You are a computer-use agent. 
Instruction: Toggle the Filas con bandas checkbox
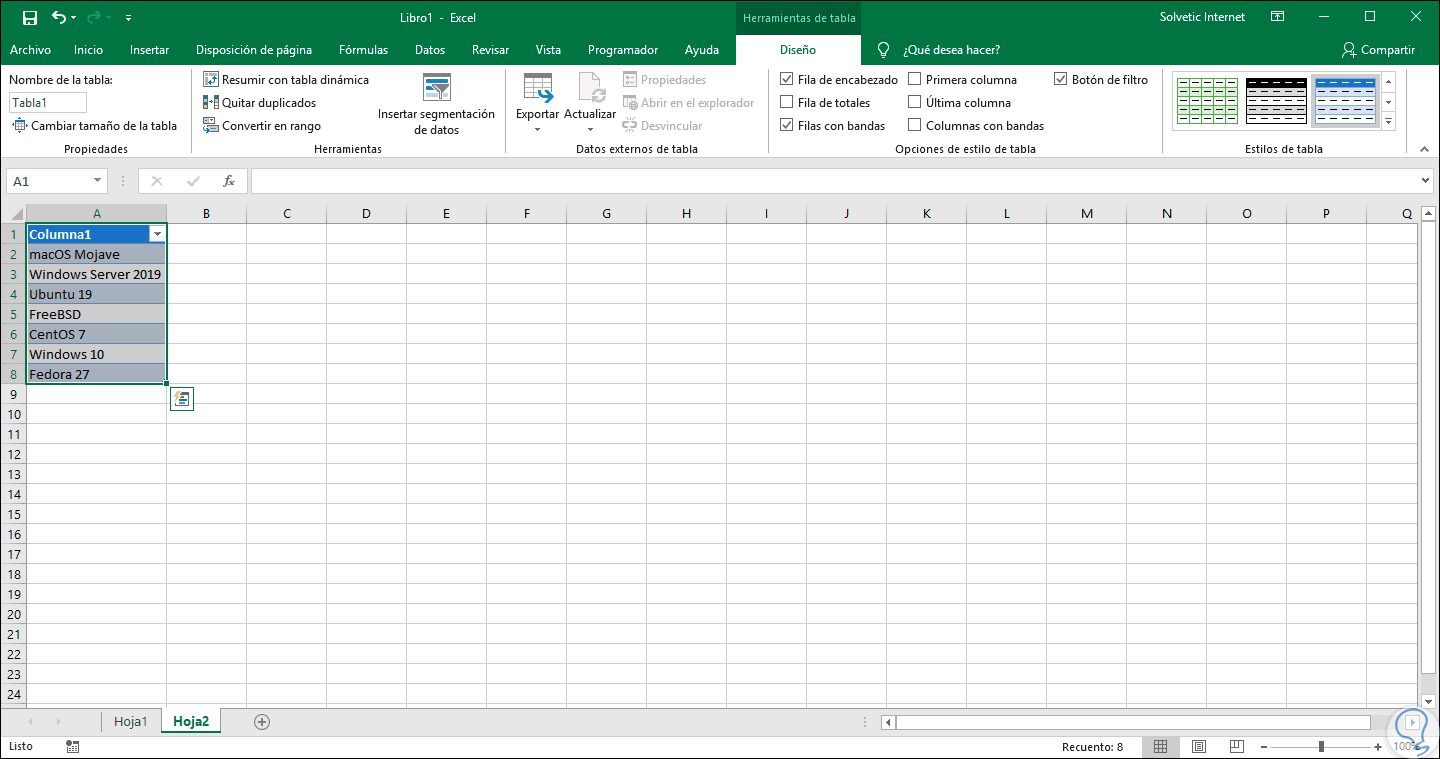pyautogui.click(x=787, y=126)
